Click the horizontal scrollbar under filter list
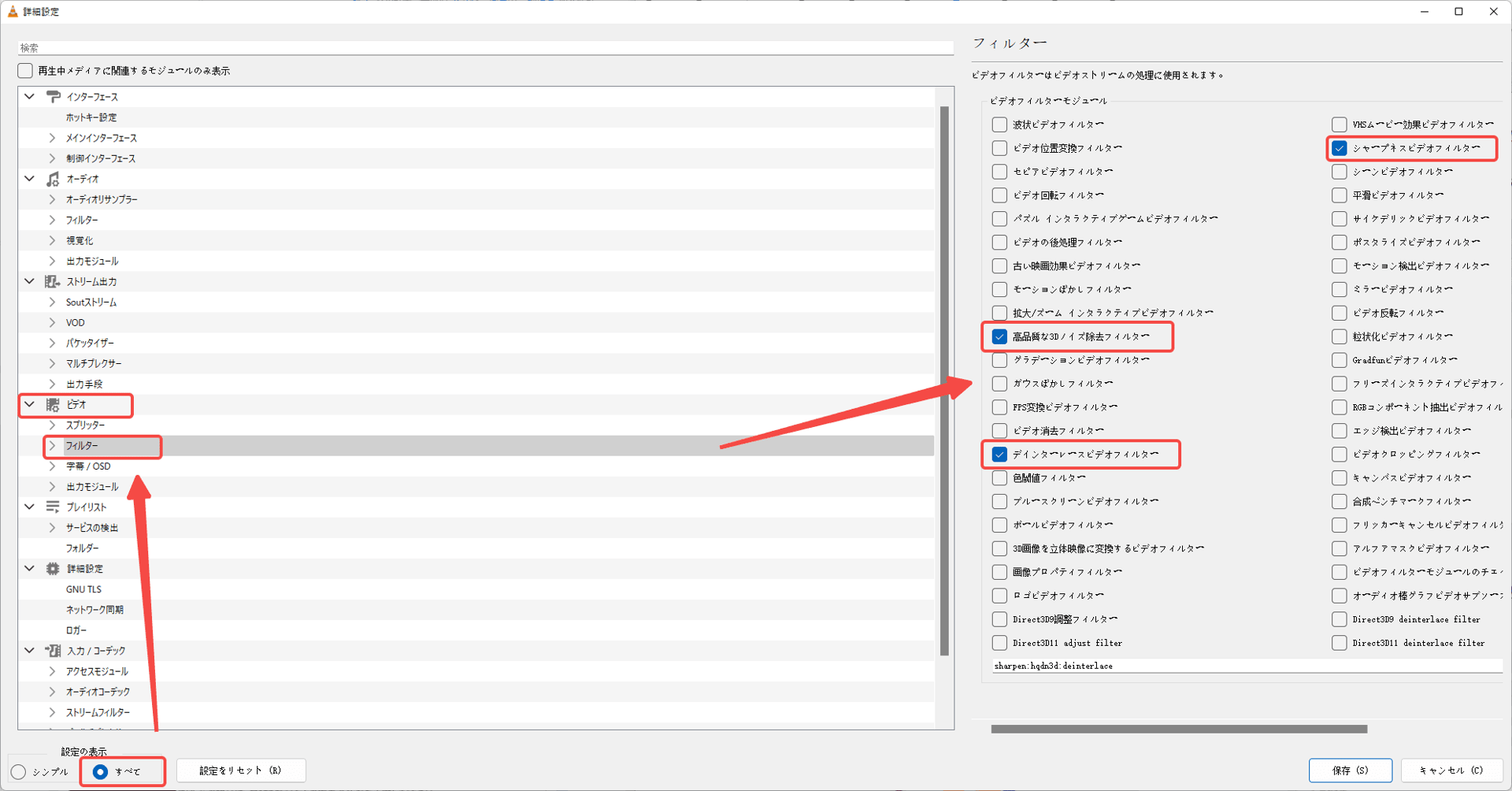This screenshot has height=791, width=1512. pyautogui.click(x=1178, y=729)
